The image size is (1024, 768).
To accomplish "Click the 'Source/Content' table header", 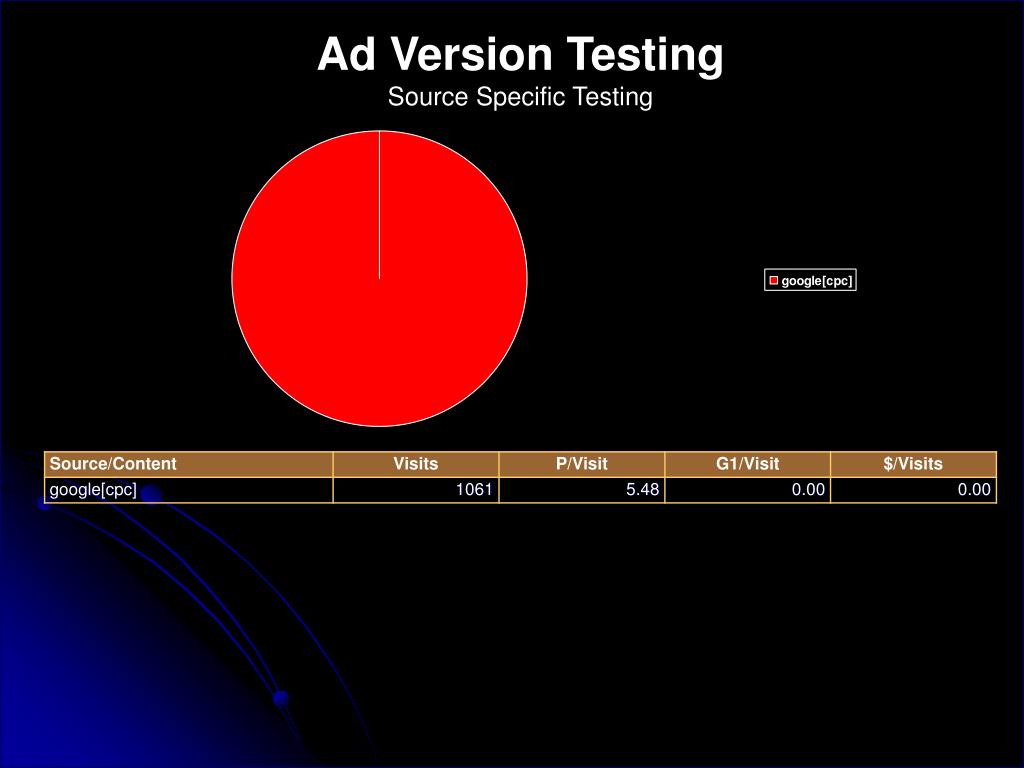I will click(189, 464).
